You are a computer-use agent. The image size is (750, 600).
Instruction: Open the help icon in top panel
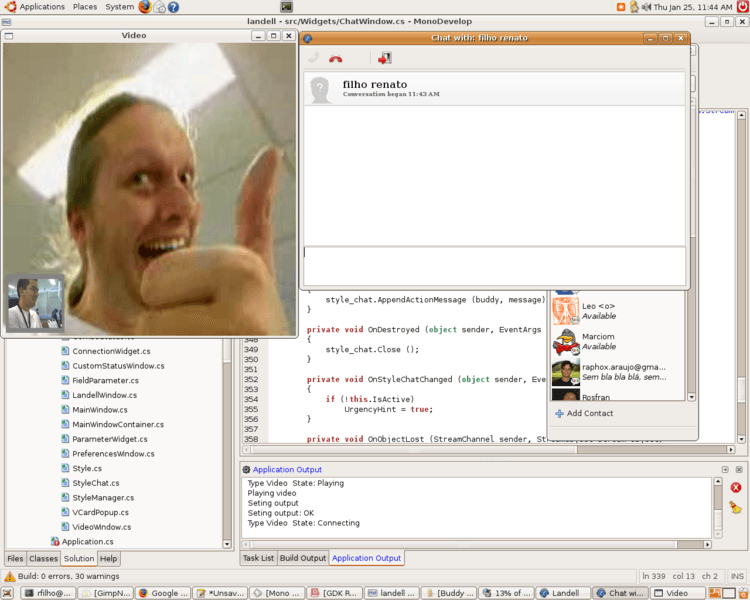(x=173, y=7)
